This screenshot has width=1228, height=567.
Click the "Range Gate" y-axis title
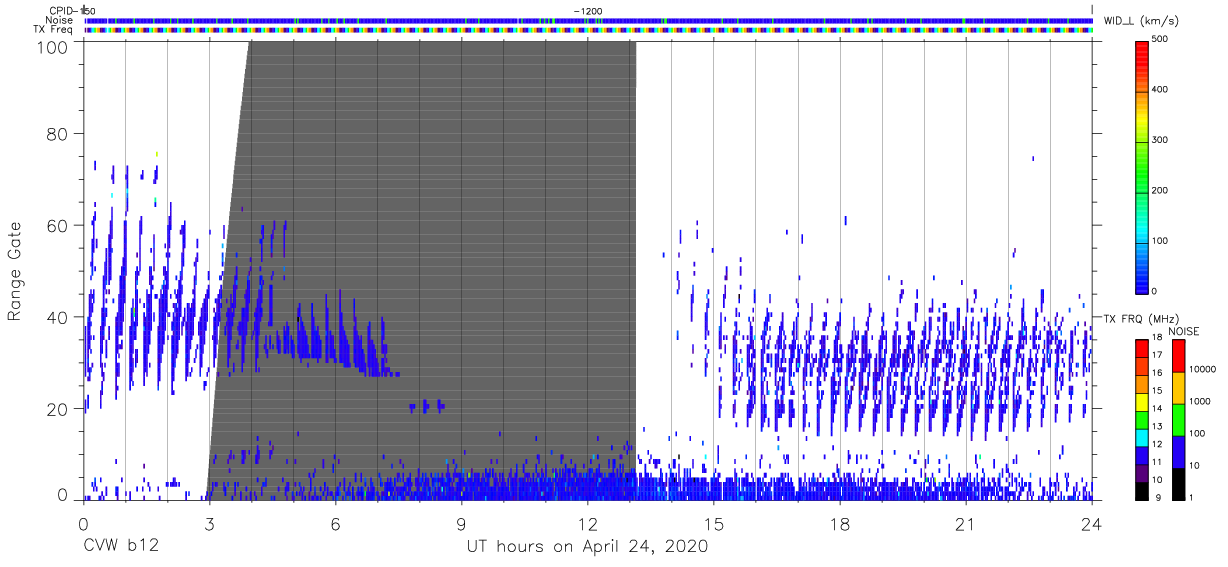click(x=15, y=270)
